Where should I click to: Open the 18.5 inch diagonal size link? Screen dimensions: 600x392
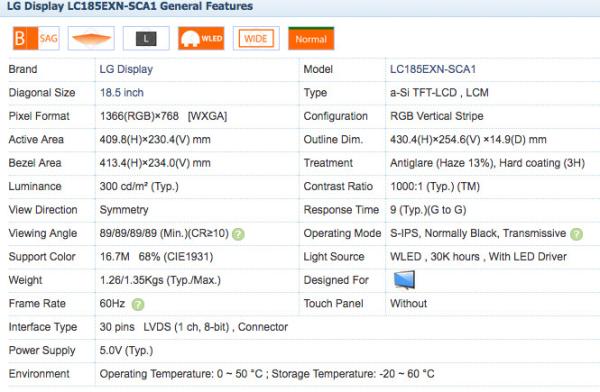[x=122, y=93]
